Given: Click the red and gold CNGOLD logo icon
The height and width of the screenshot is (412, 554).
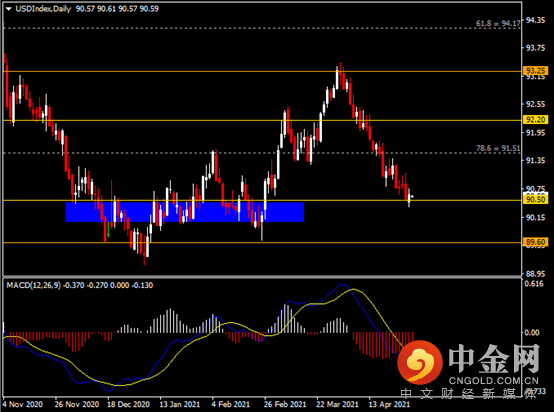Looking at the screenshot, I should tap(420, 362).
